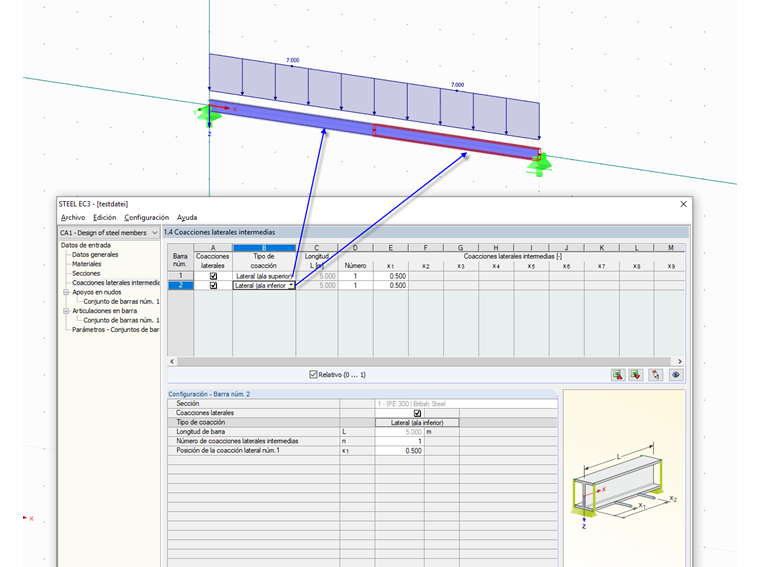This screenshot has height=567, width=760.
Task: Click column E header in the table
Action: (x=391, y=248)
